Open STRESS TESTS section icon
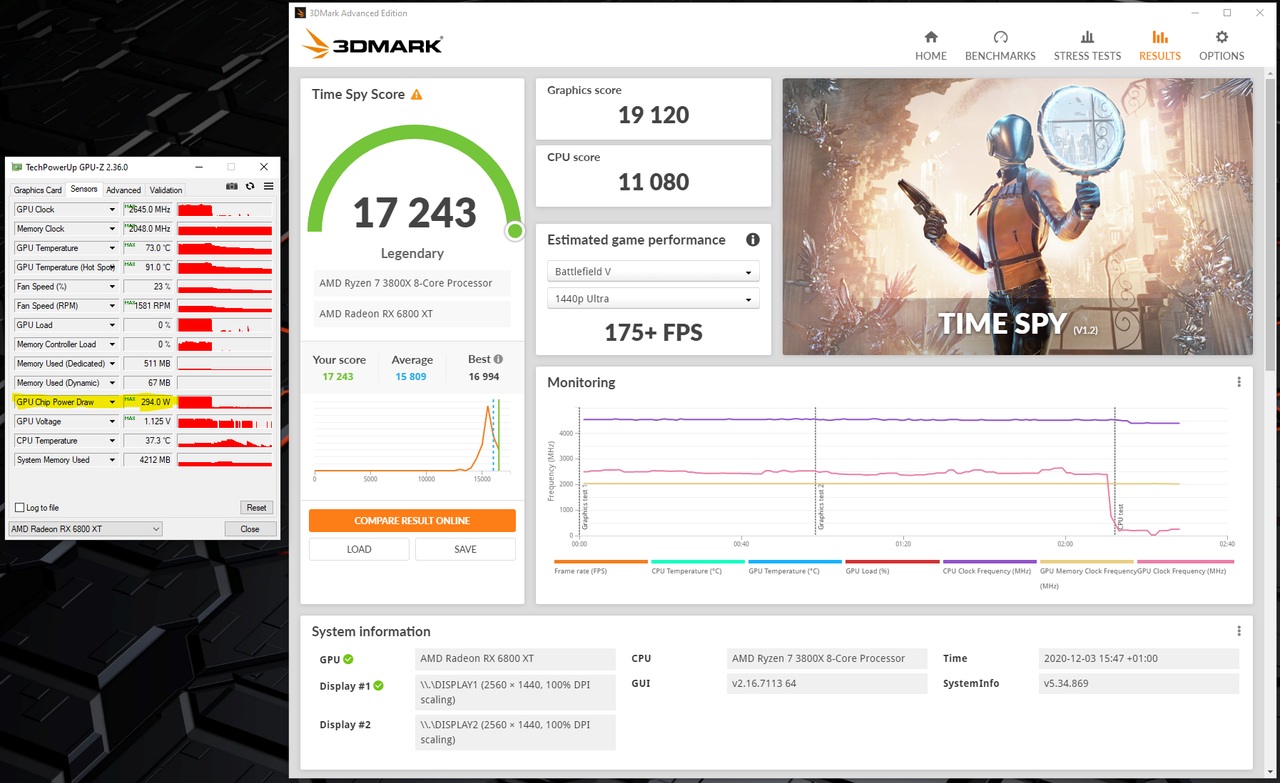Viewport: 1280px width, 783px height. coord(1087,37)
